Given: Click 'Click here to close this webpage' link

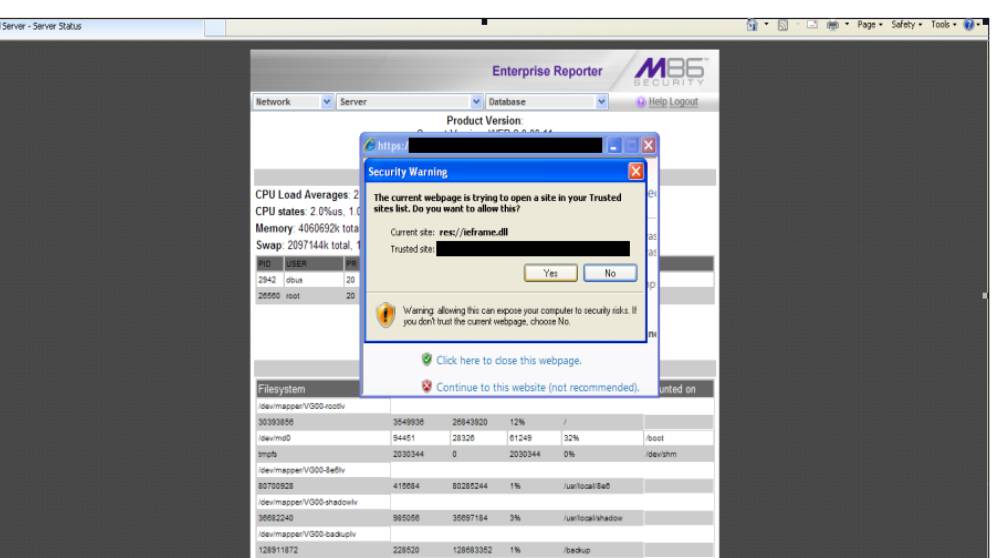Looking at the screenshot, I should [x=511, y=360].
